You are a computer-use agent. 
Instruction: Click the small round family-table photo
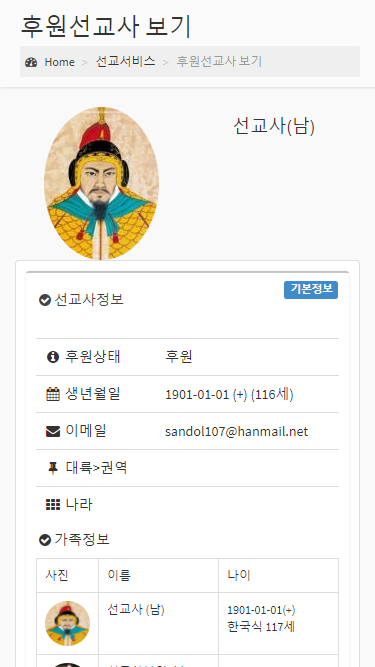click(x=67, y=623)
